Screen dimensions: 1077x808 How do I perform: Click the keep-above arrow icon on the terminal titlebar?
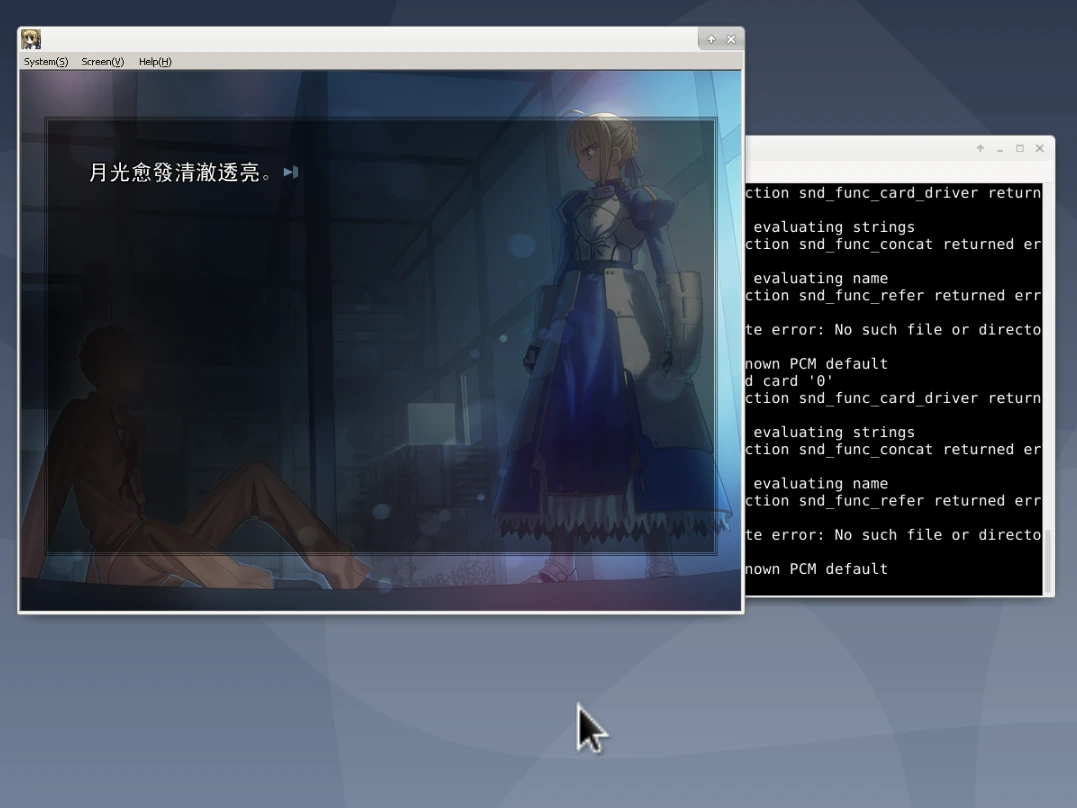(x=979, y=148)
